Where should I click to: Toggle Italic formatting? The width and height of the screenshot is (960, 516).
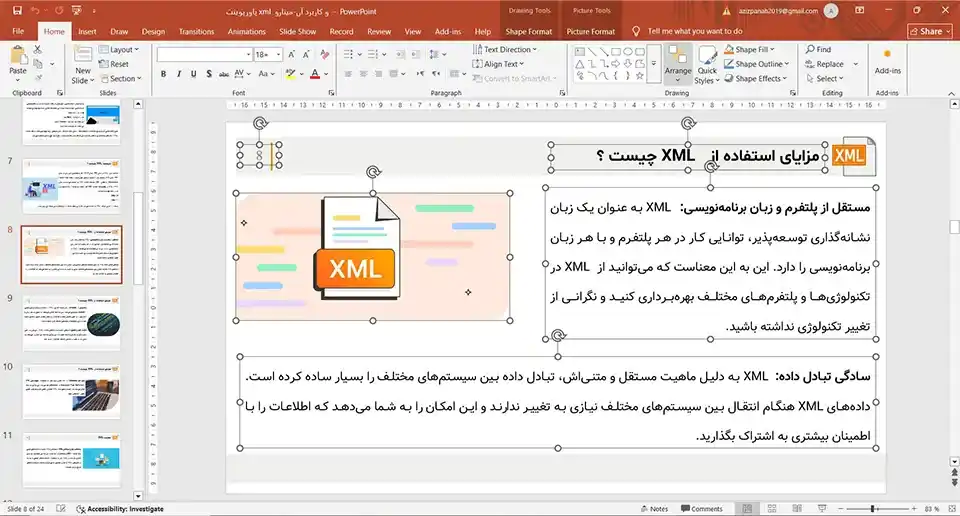(178, 73)
